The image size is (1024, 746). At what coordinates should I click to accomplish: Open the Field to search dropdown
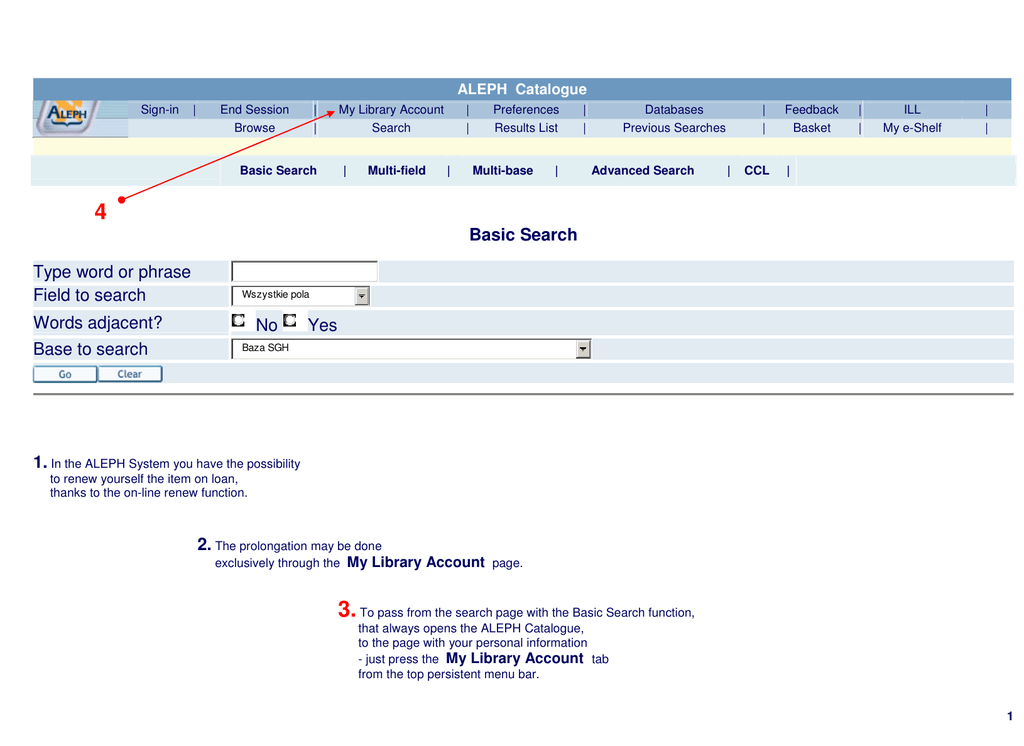click(x=362, y=296)
